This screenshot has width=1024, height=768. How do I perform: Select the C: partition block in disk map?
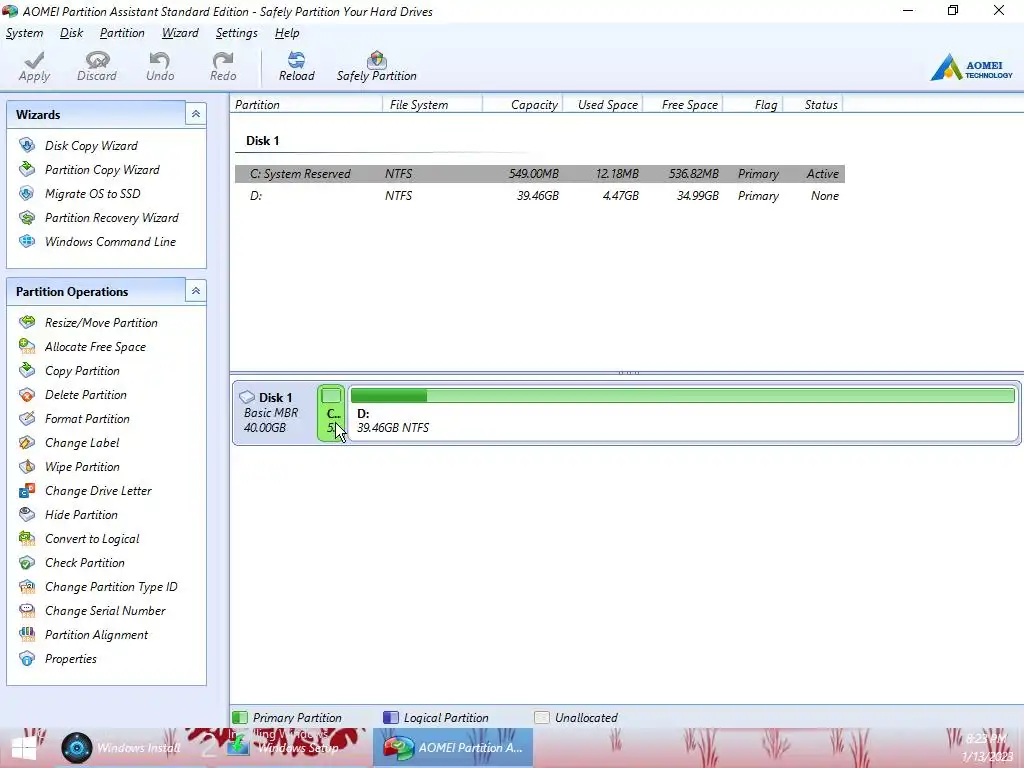pyautogui.click(x=331, y=413)
